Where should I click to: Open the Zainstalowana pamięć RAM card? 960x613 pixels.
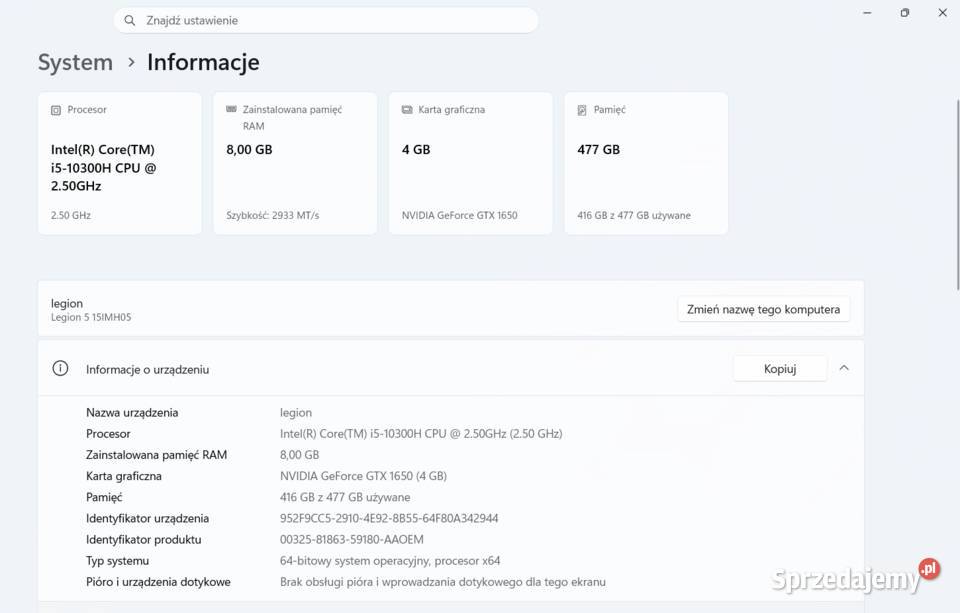coord(295,163)
